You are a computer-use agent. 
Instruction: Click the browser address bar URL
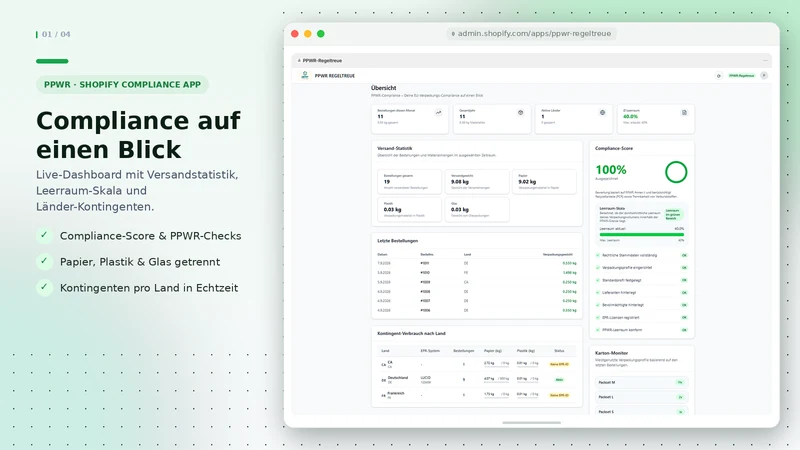[531, 34]
